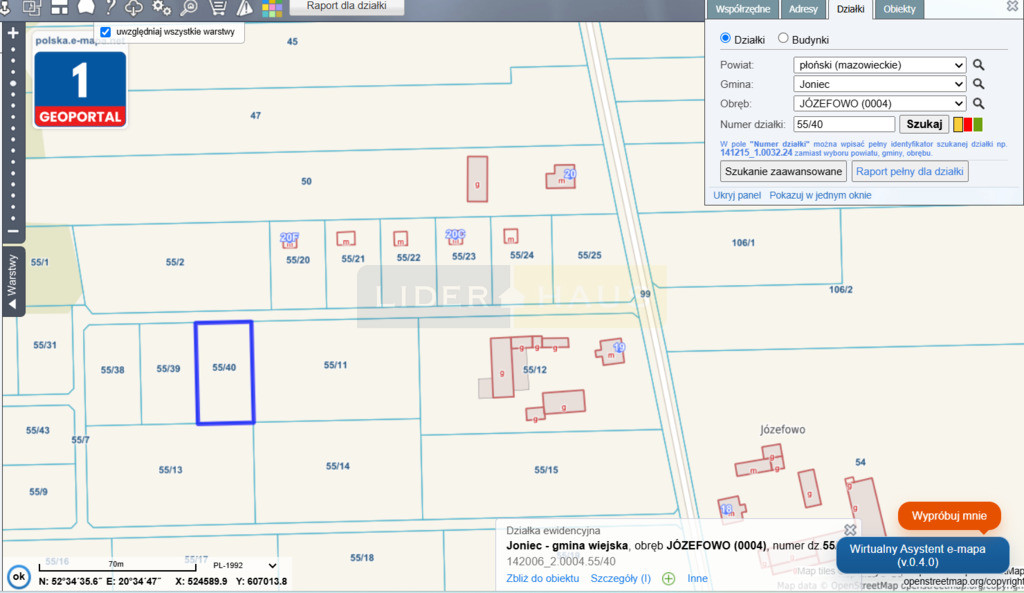
Task: Click the question mark help icon
Action: click(110, 7)
